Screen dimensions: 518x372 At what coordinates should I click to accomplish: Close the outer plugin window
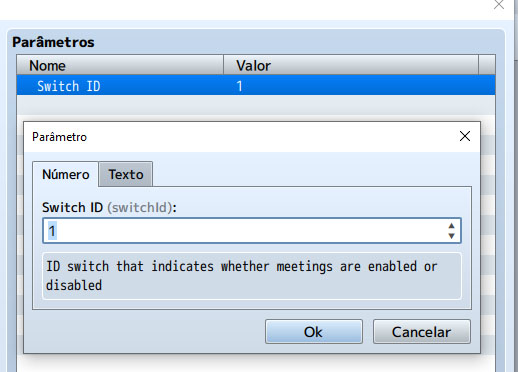[499, 4]
